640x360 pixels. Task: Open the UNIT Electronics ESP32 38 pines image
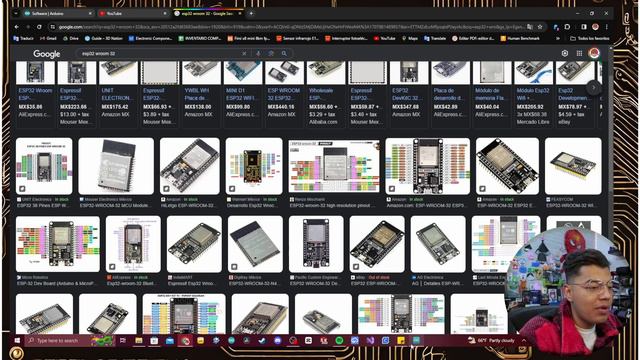pyautogui.click(x=44, y=166)
